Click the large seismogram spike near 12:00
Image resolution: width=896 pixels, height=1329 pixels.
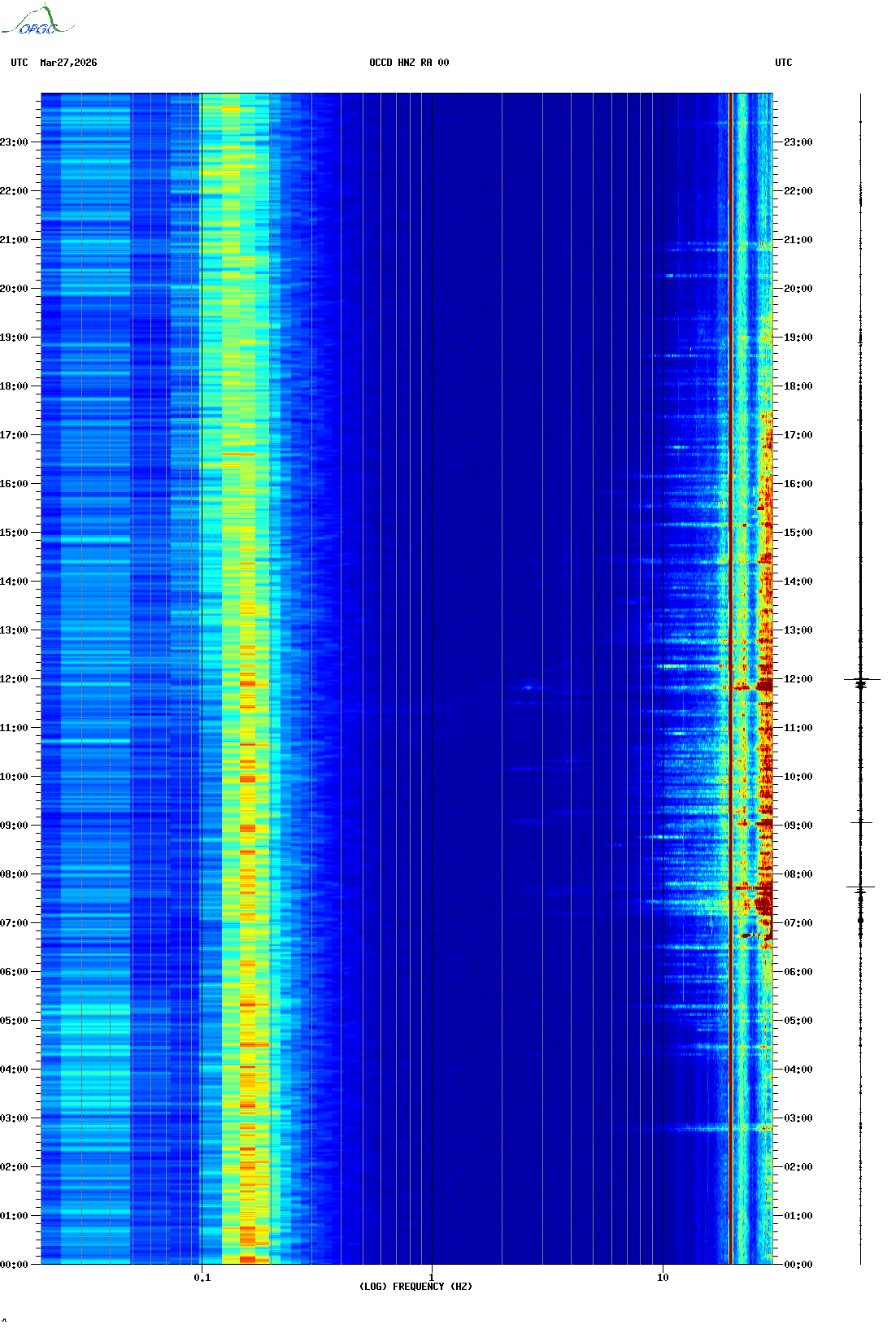(x=861, y=679)
